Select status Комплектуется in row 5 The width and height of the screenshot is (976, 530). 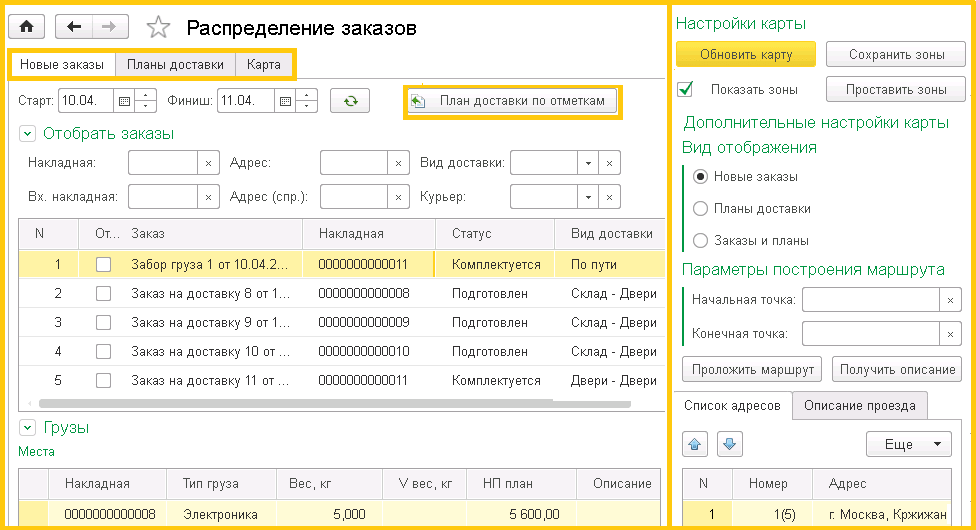point(496,381)
